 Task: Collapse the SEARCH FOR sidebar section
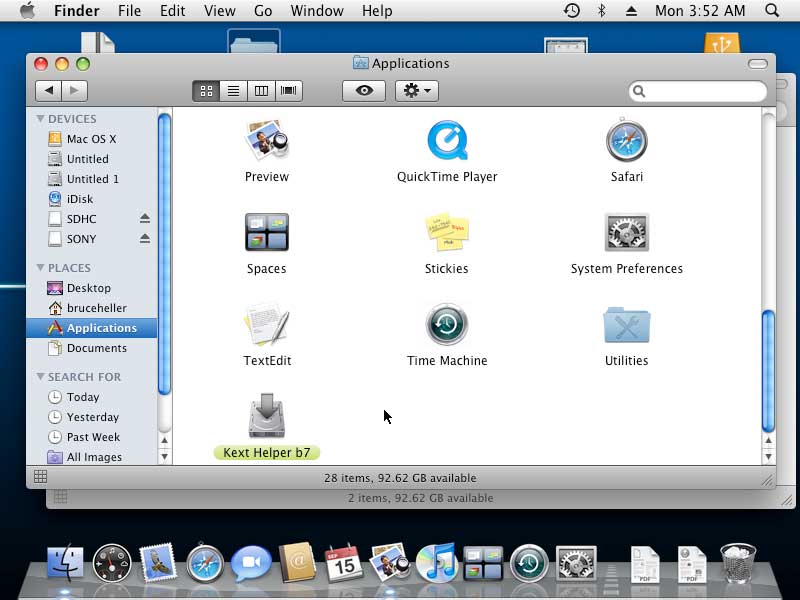click(x=40, y=377)
